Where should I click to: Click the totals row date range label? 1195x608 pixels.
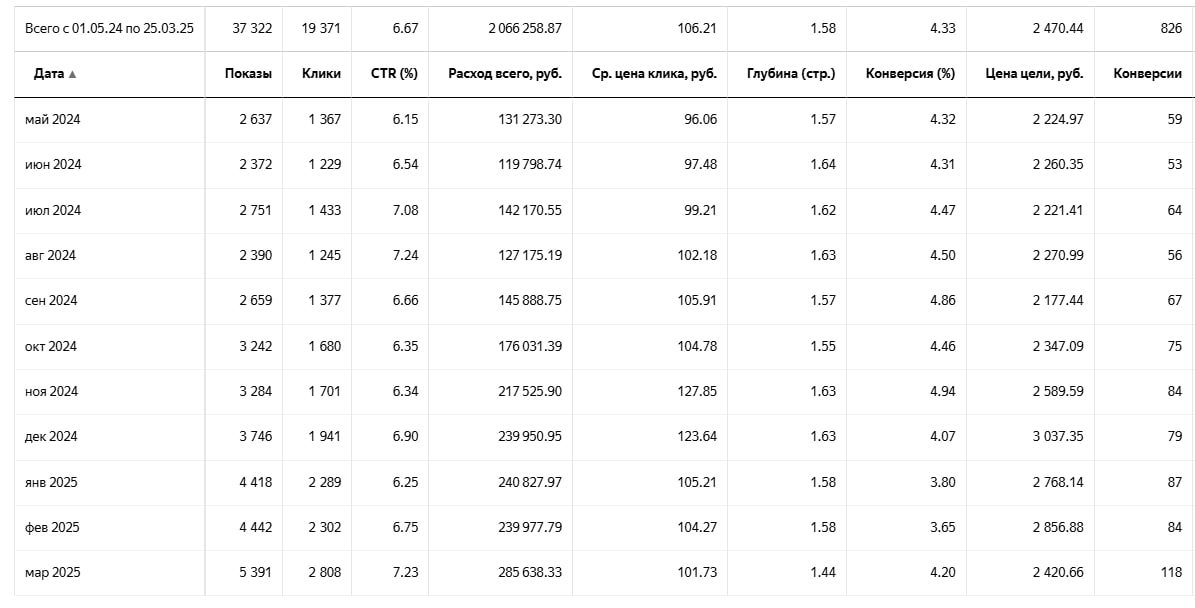pos(109,28)
